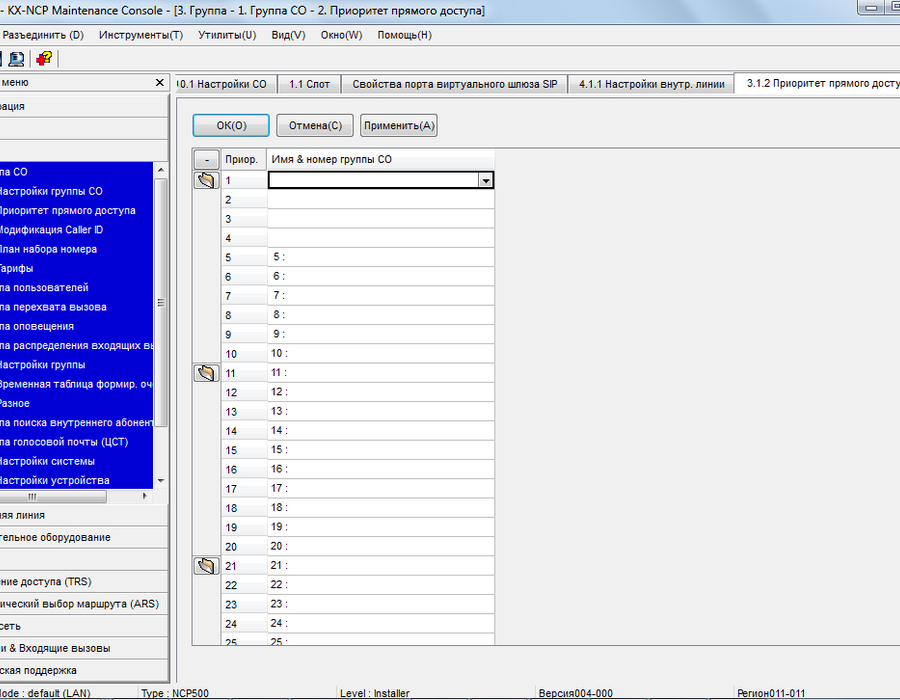The width and height of the screenshot is (900, 700).
Task: Switch to the Настройки CO tab
Action: pyautogui.click(x=226, y=84)
